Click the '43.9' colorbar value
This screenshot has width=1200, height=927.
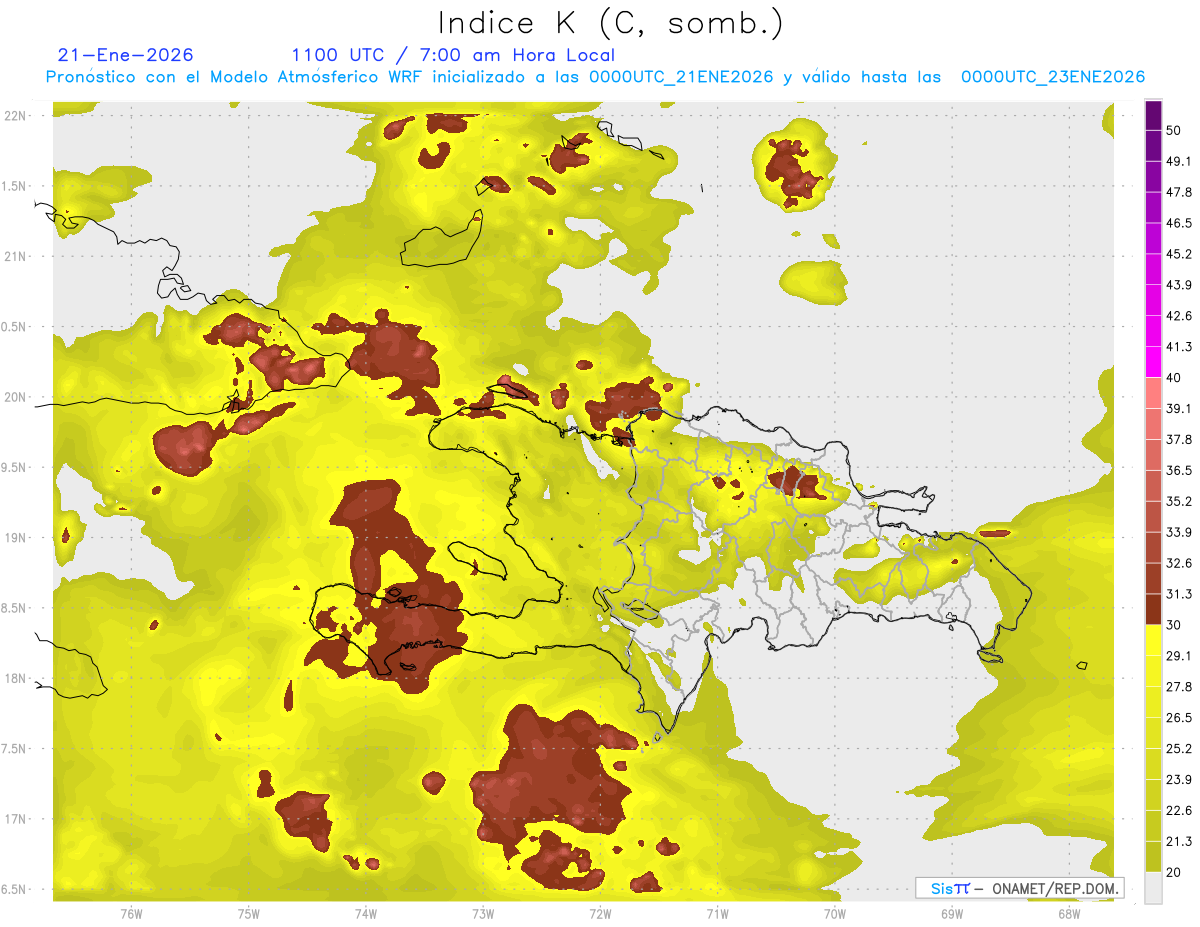[1179, 285]
